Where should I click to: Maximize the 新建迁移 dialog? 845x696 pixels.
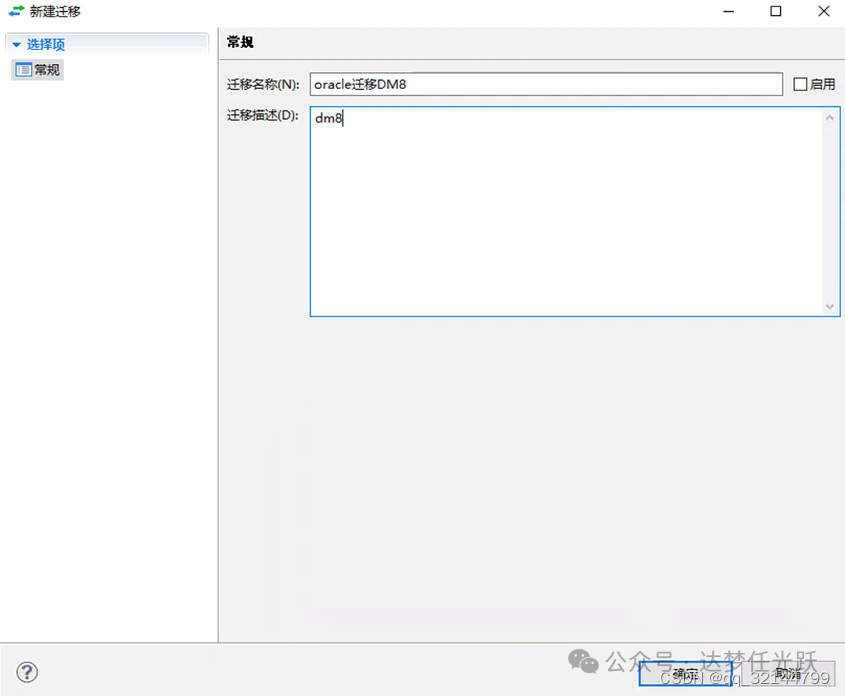click(x=775, y=11)
